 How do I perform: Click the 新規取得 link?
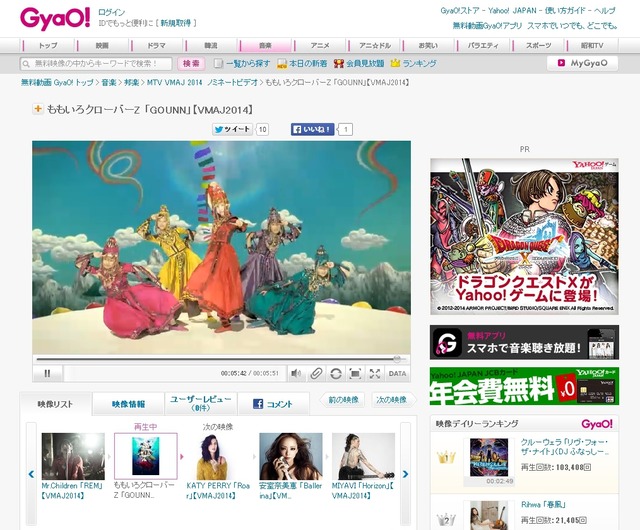[176, 23]
